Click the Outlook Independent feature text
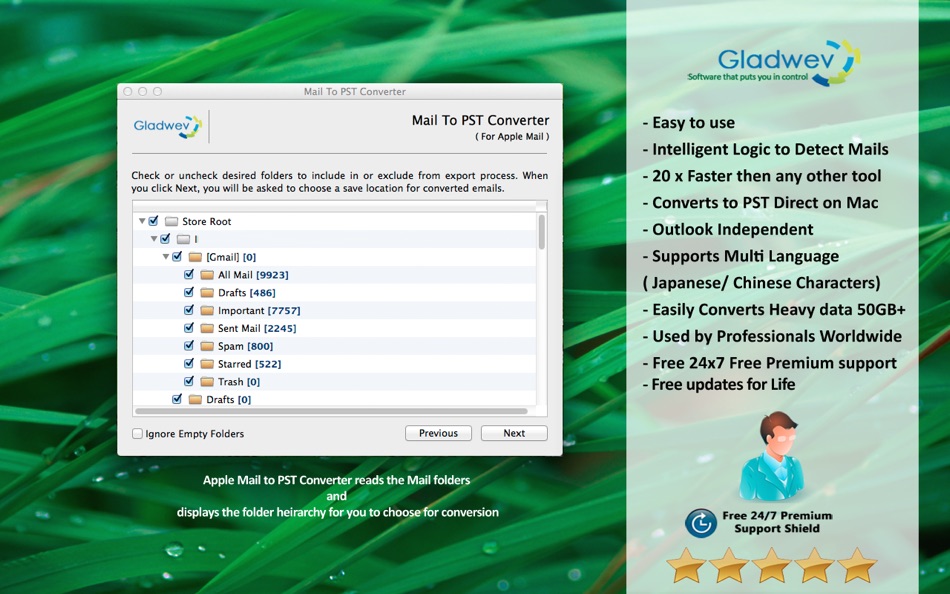This screenshot has width=950, height=594. [x=728, y=230]
